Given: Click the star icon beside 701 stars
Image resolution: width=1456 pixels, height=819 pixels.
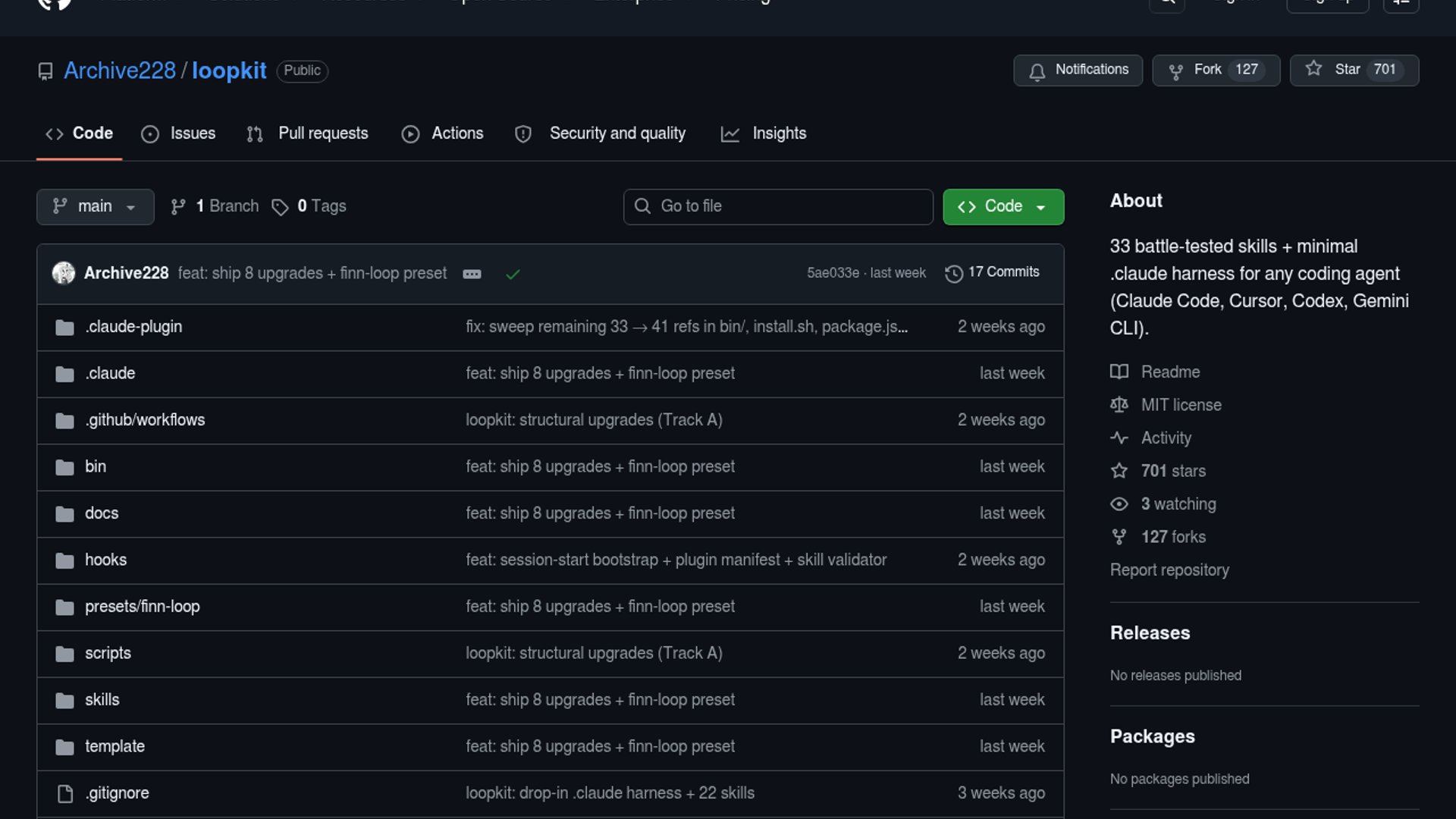Looking at the screenshot, I should pos(1119,471).
